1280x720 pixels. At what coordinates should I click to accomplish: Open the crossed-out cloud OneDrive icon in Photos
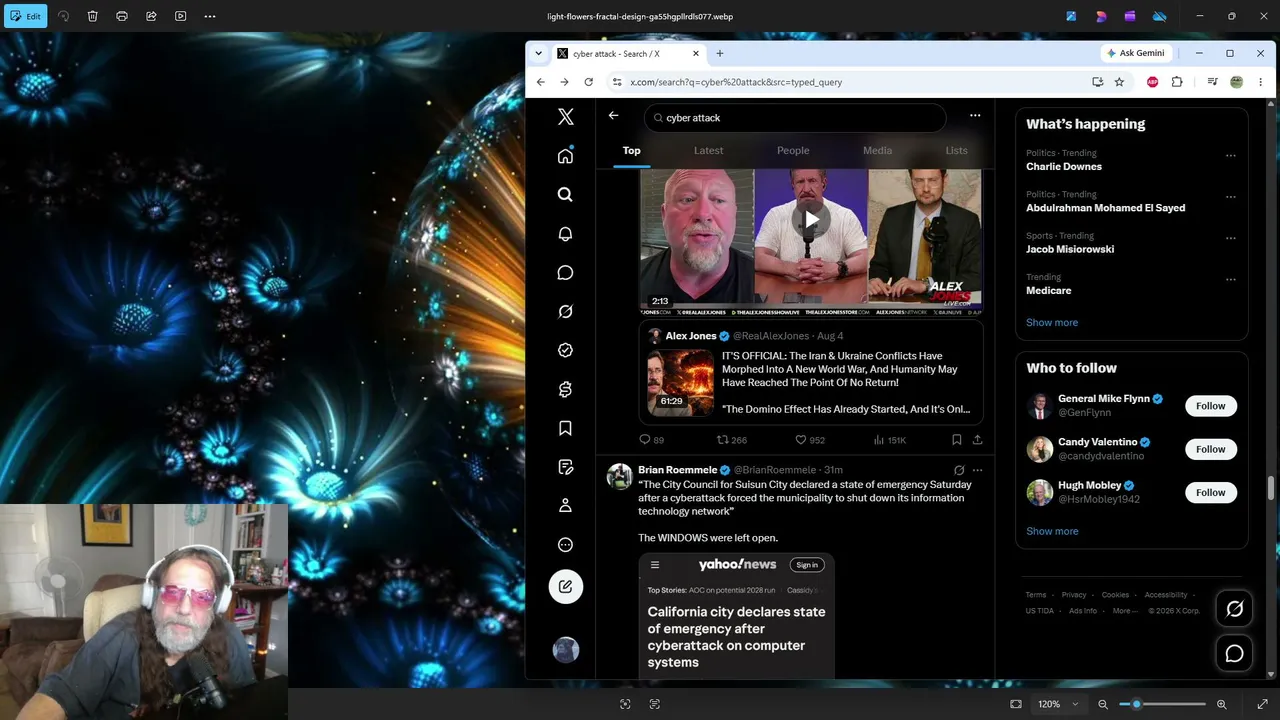coord(1160,16)
